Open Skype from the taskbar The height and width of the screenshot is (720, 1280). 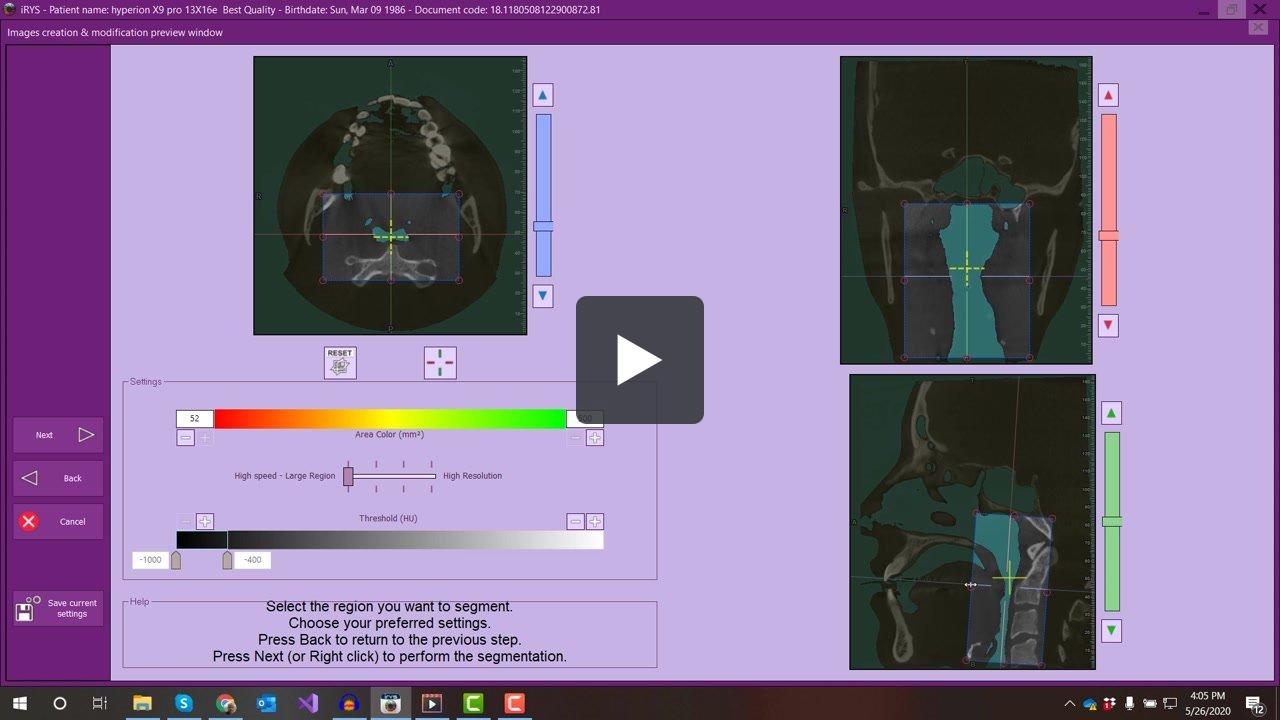point(184,703)
